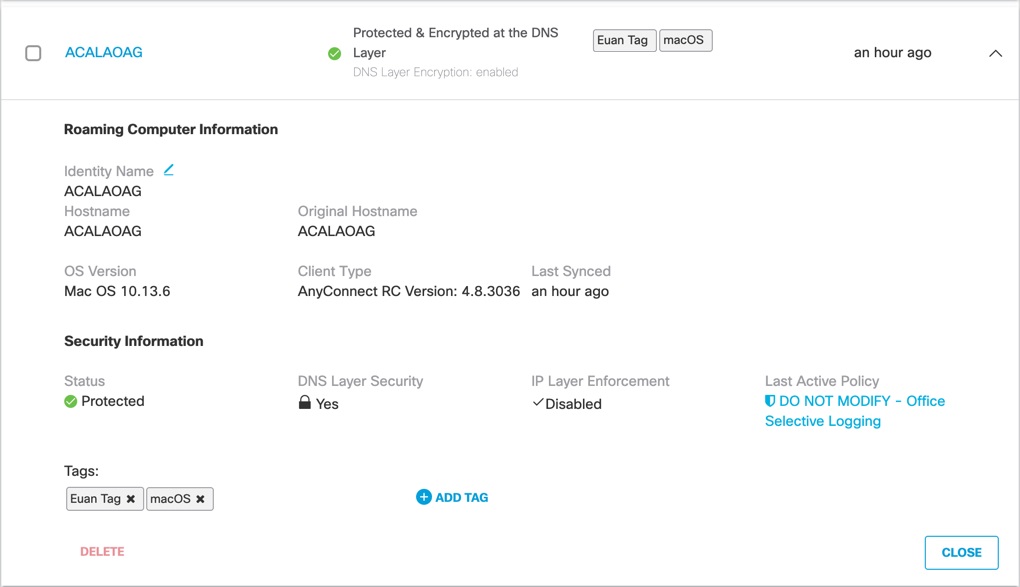The height and width of the screenshot is (587, 1020).
Task: Click the ACALAOAG hostname link
Action: coord(103,52)
